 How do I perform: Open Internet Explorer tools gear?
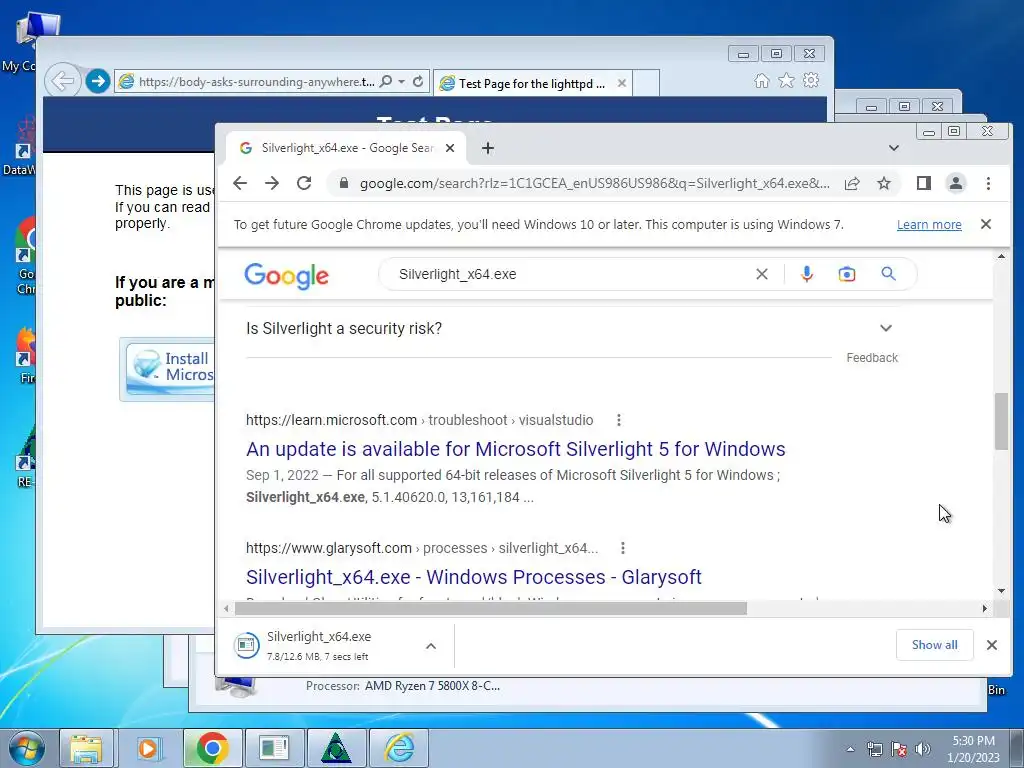811,80
